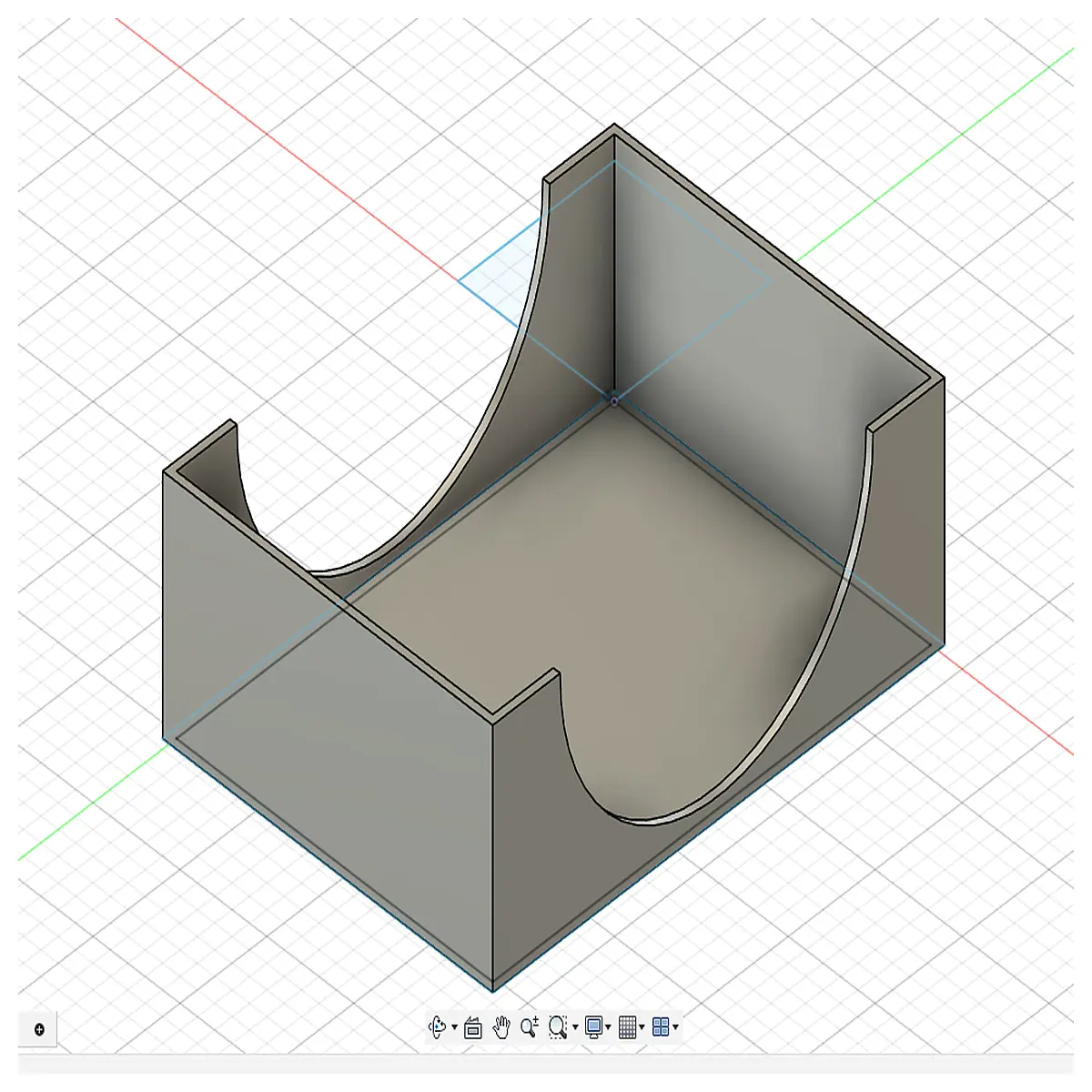Activate the Orbit tool

[x=438, y=1027]
